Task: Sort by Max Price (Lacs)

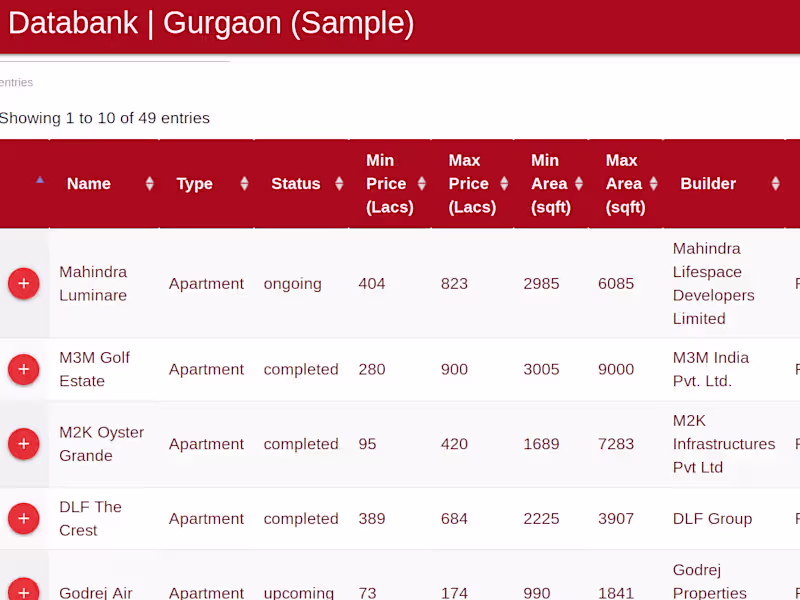Action: coord(472,184)
